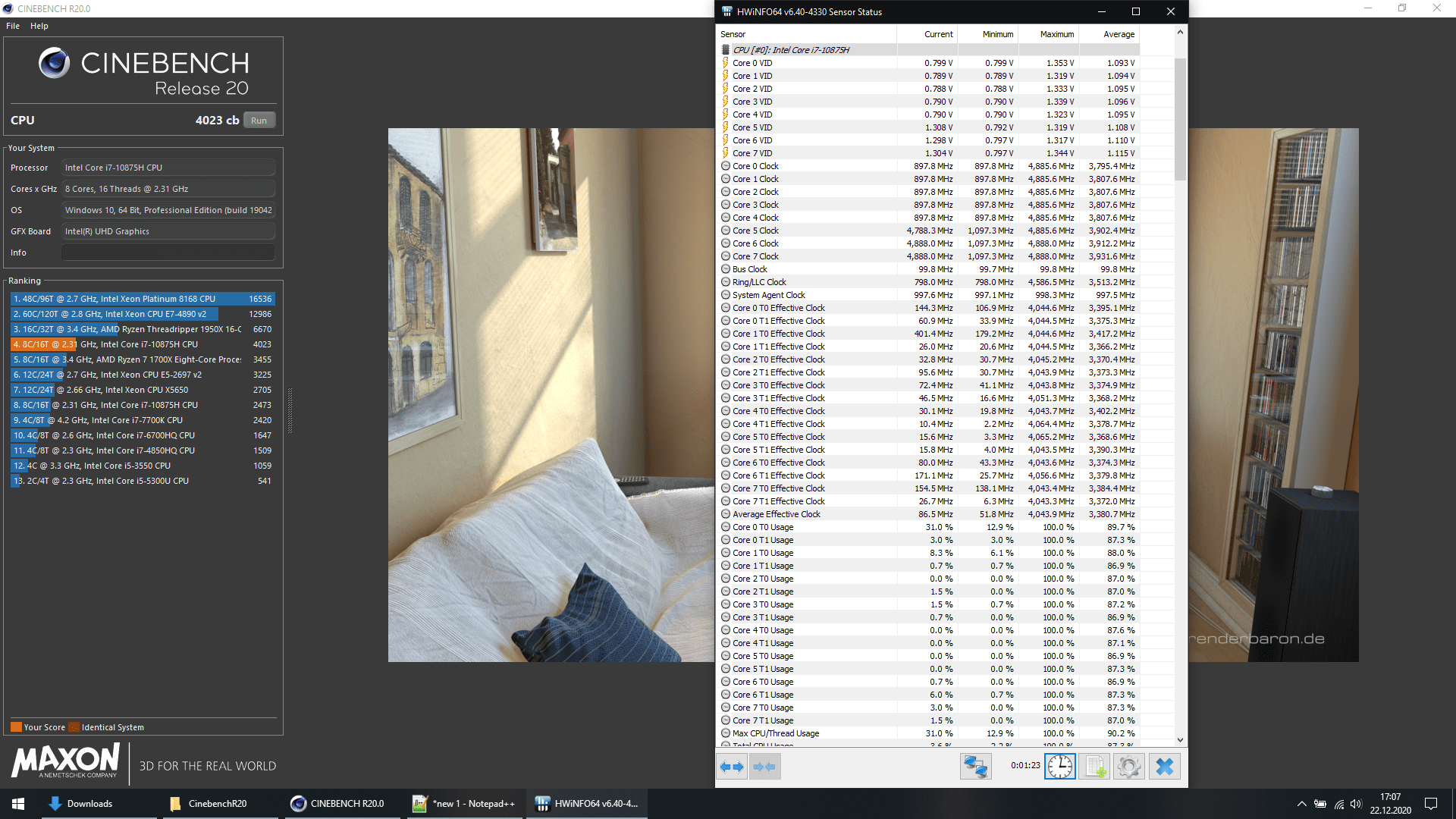This screenshot has width=1456, height=819.
Task: Click the battery tray icon
Action: [1320, 804]
